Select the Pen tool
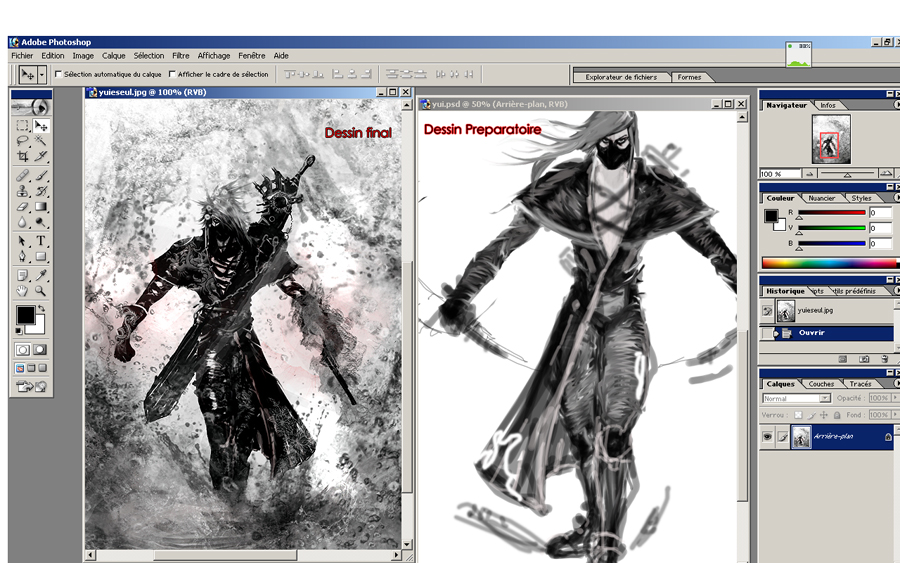 point(22,257)
